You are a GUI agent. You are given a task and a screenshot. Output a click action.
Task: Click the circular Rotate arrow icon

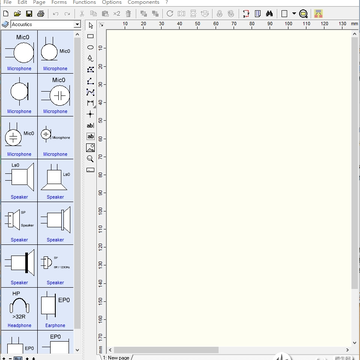point(170,14)
